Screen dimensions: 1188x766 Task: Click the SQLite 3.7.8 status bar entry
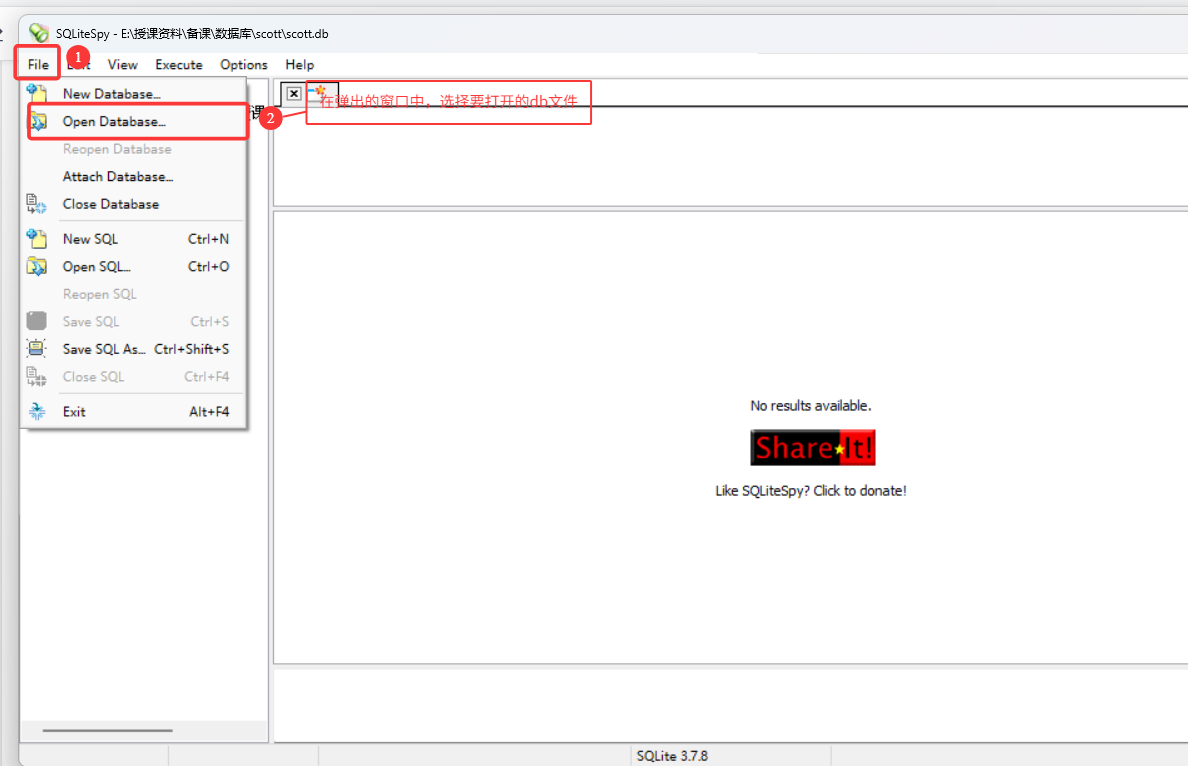point(672,756)
